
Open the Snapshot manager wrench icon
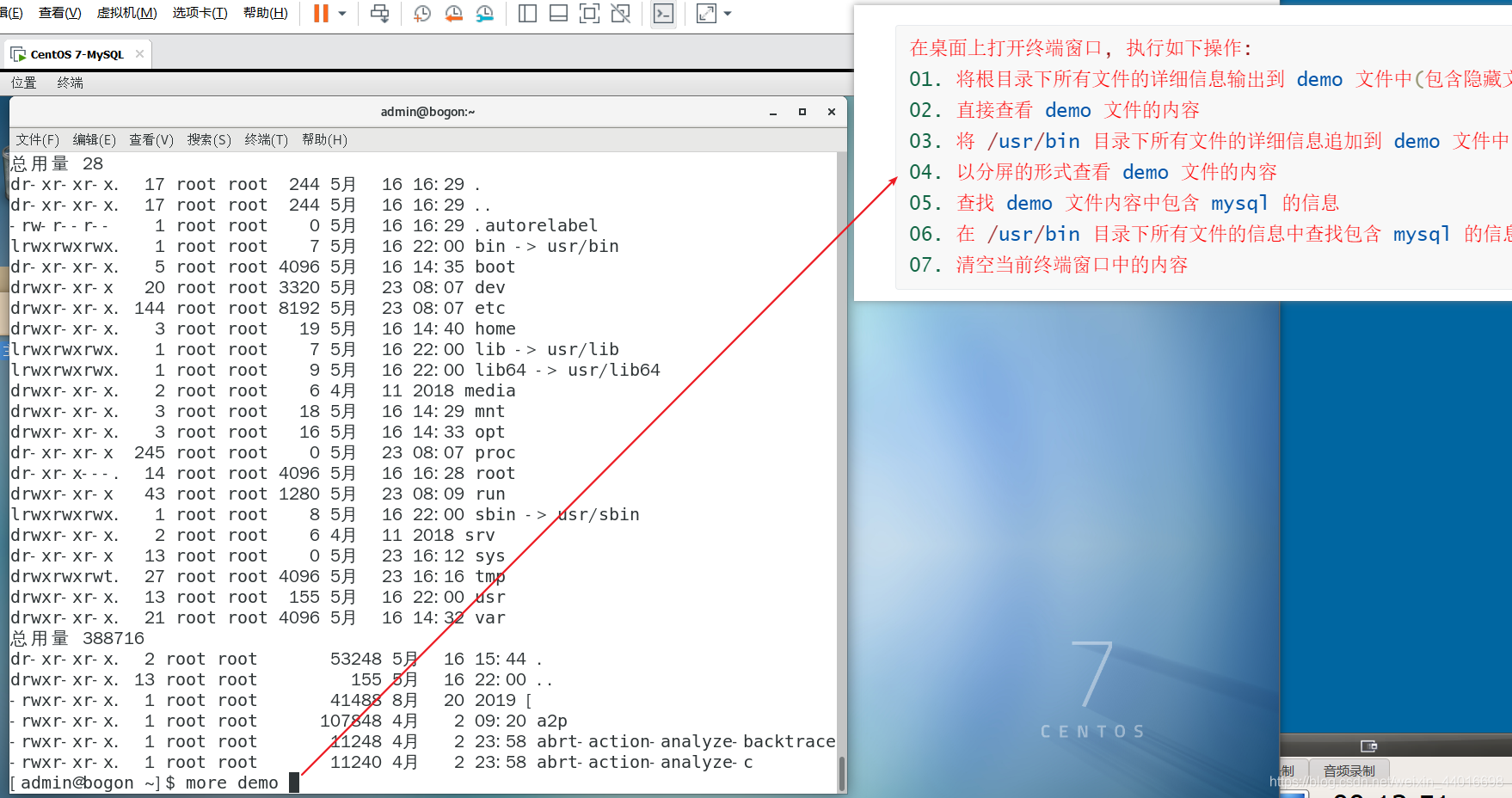(x=485, y=13)
